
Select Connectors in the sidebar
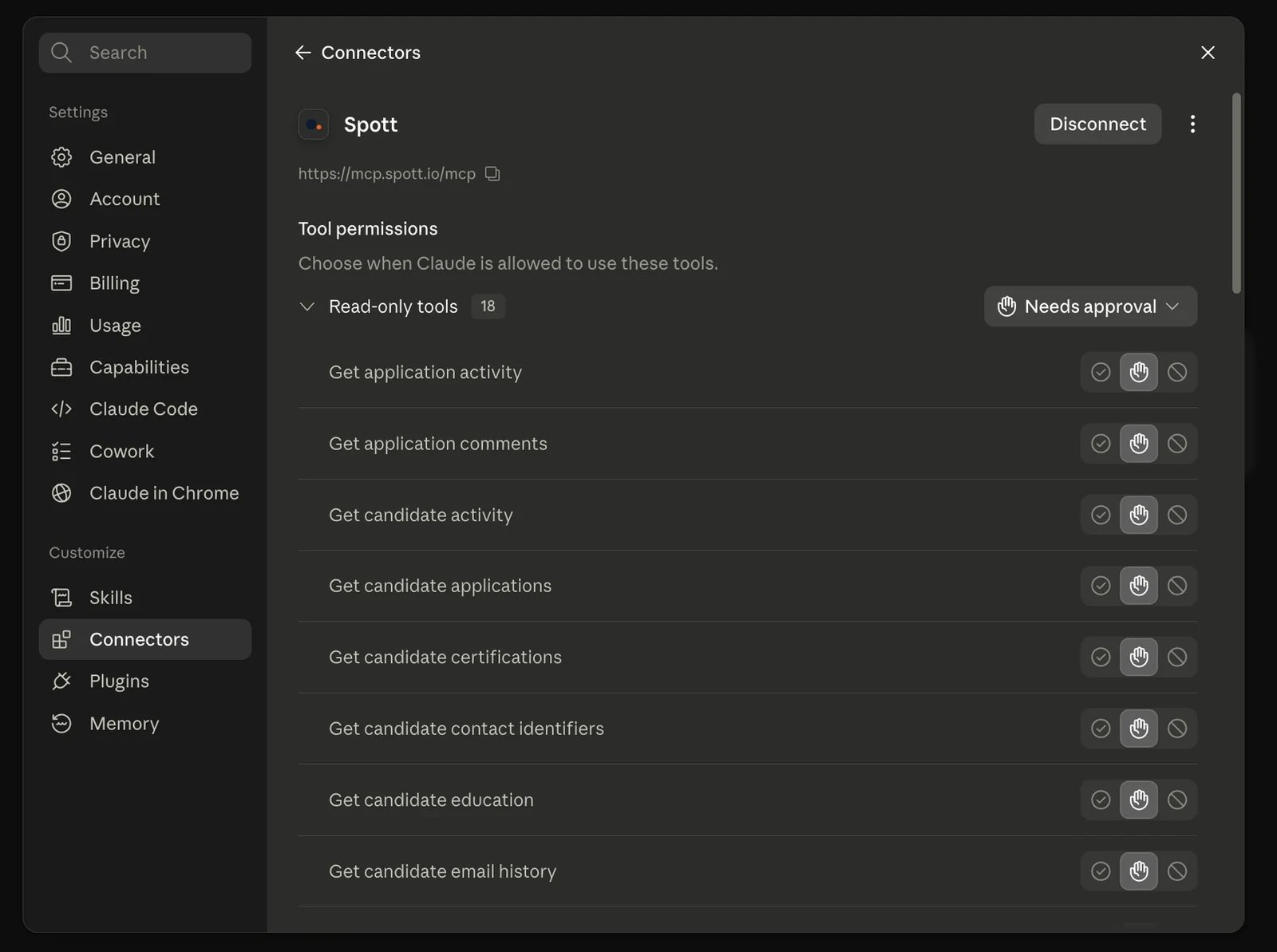click(144, 639)
